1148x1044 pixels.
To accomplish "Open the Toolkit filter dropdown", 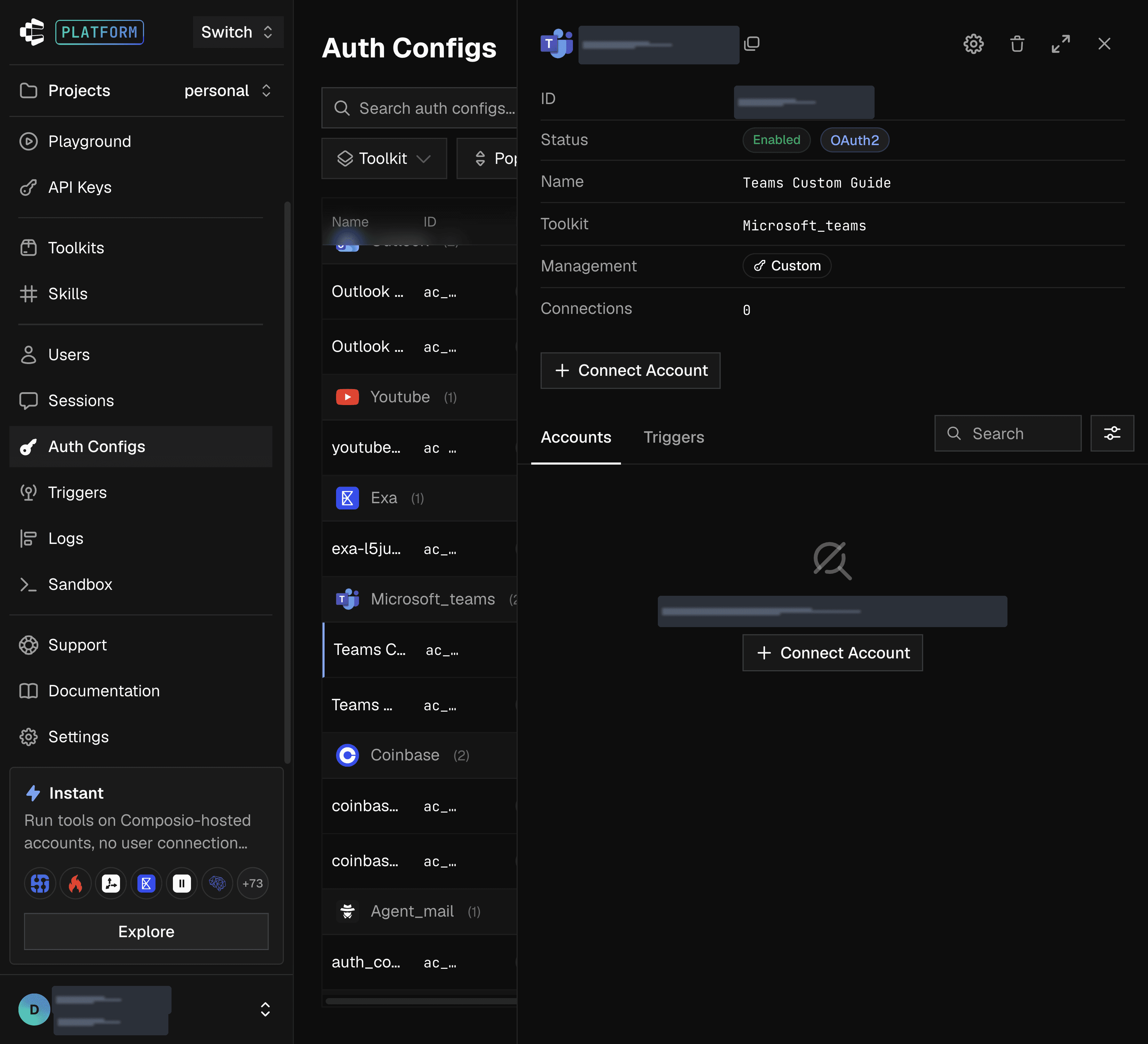I will pos(384,158).
